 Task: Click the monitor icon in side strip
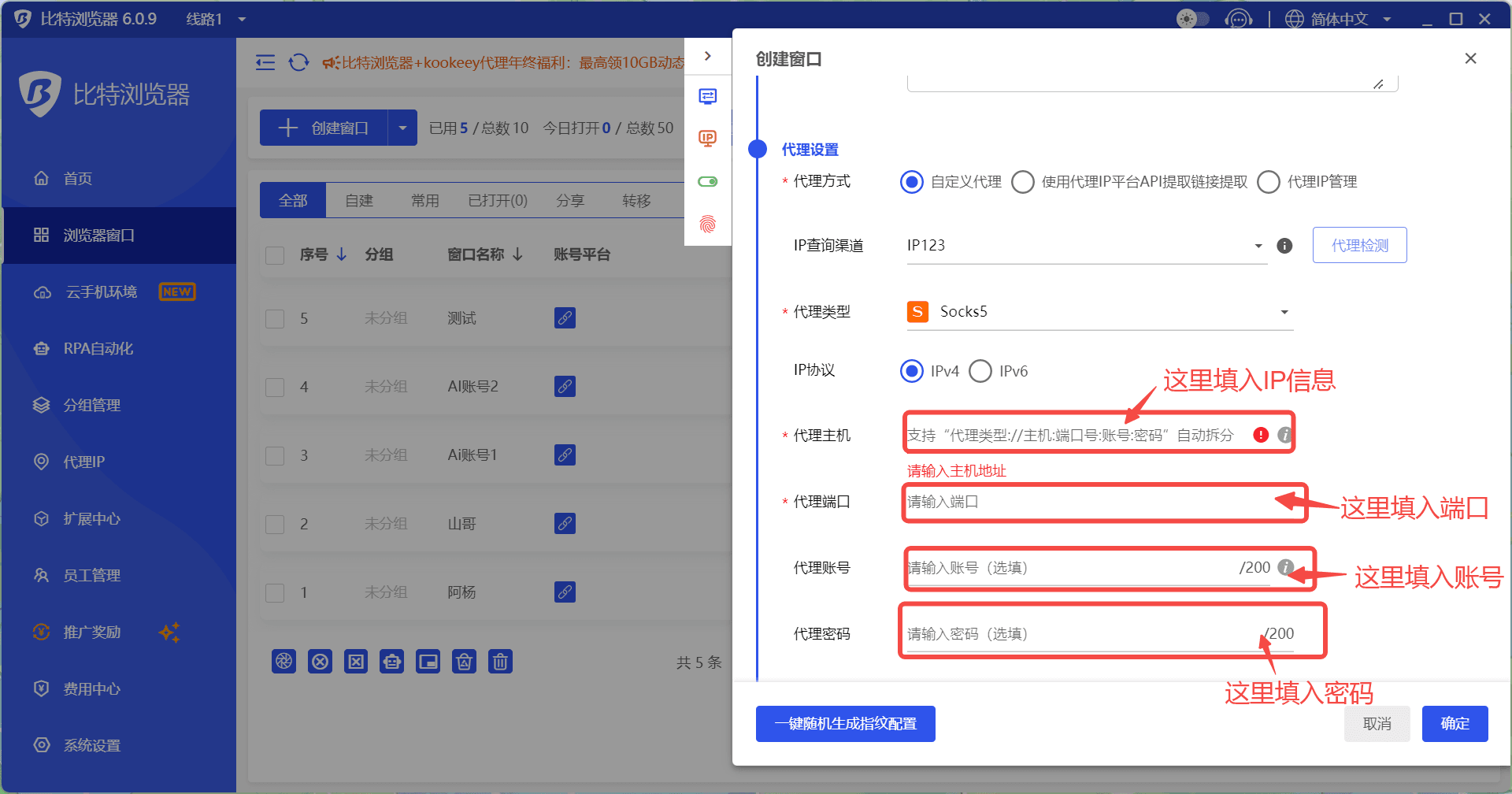pyautogui.click(x=708, y=96)
